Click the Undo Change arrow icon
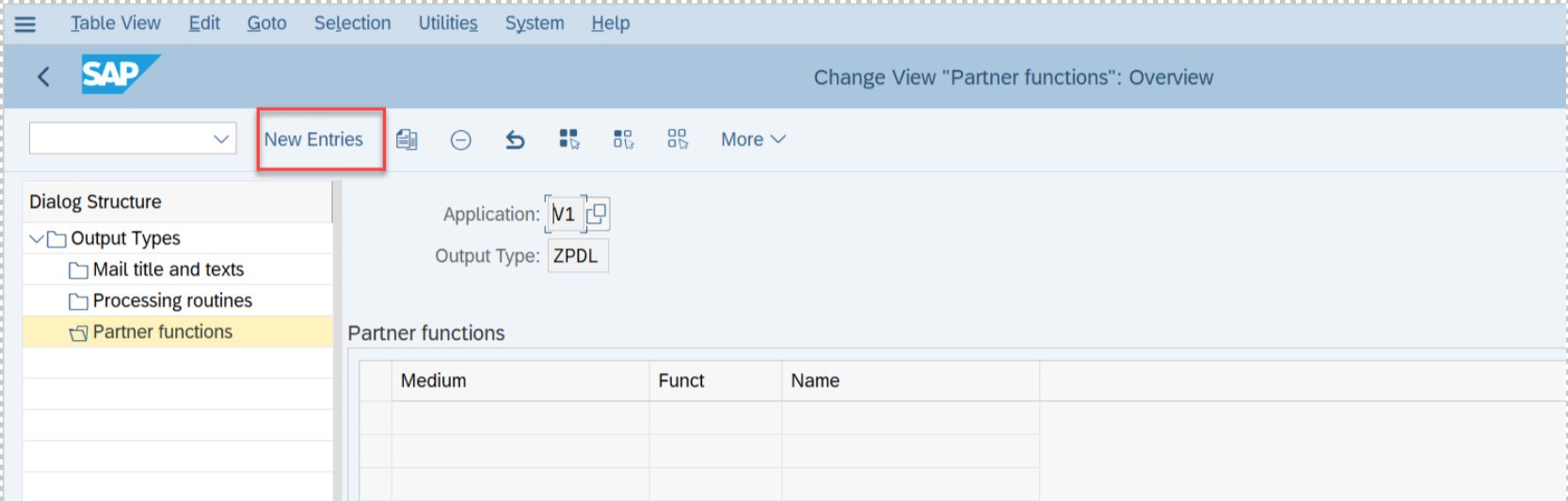The height and width of the screenshot is (501, 1568). click(515, 139)
